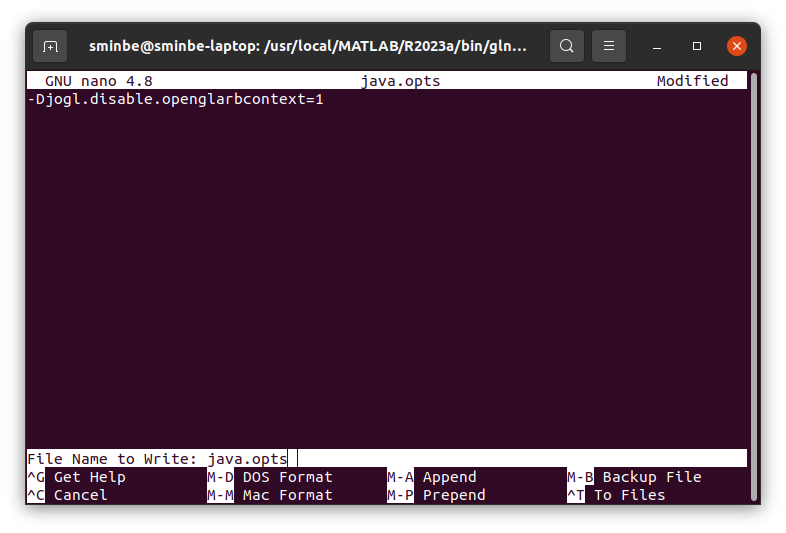Close the terminal window
This screenshot has width=786, height=533.
tap(736, 46)
